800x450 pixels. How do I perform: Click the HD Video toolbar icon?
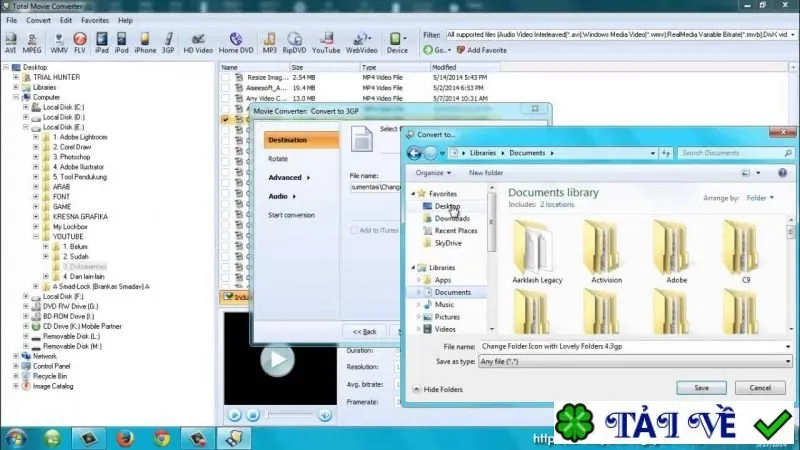198,43
